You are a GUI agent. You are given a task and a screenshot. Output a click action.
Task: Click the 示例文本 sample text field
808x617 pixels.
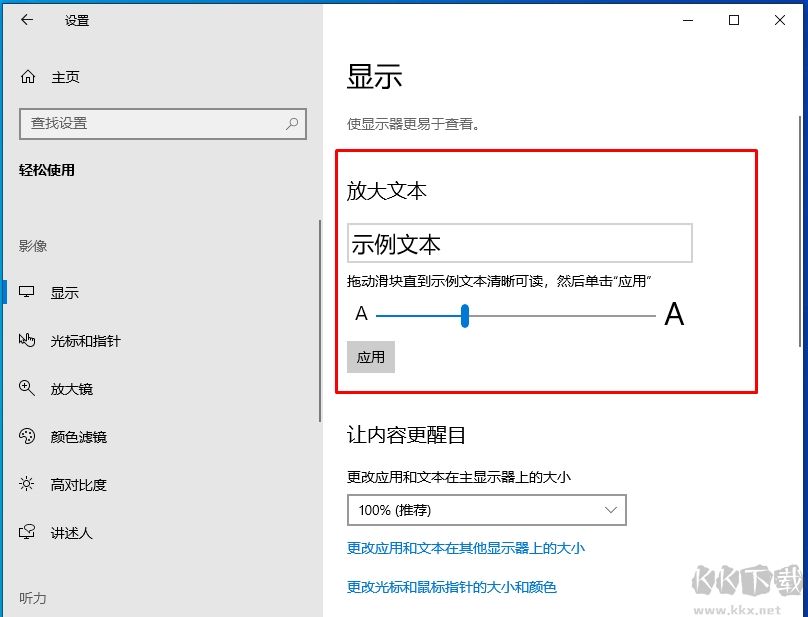520,242
